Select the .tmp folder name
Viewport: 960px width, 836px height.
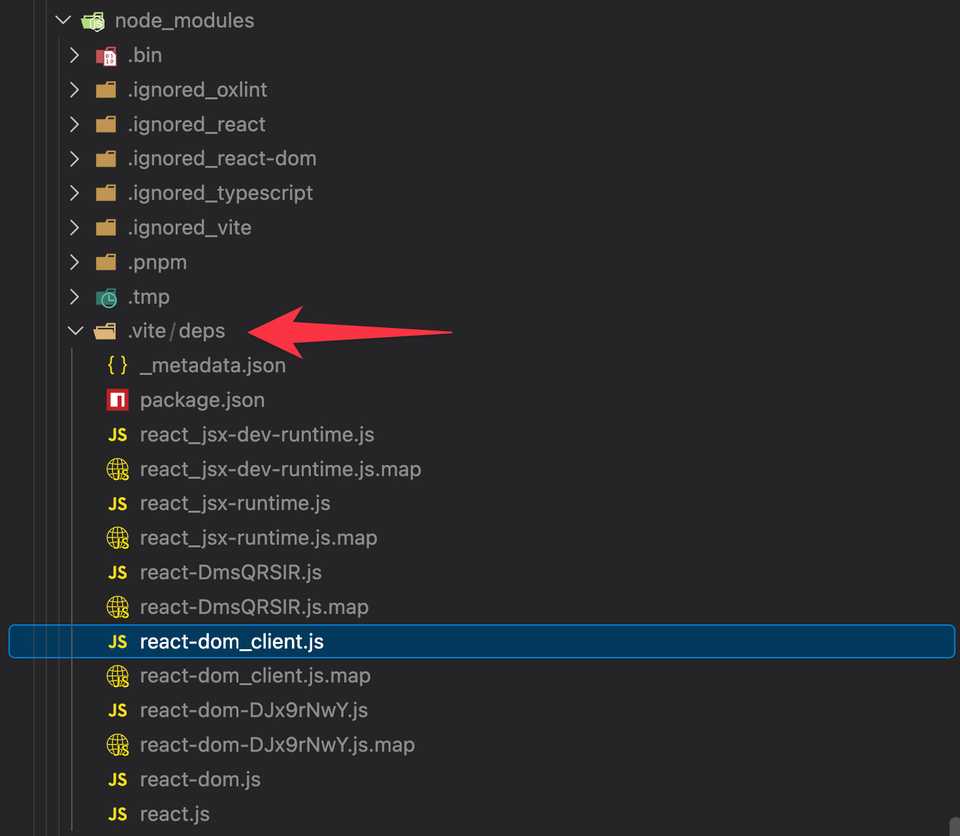click(x=149, y=297)
